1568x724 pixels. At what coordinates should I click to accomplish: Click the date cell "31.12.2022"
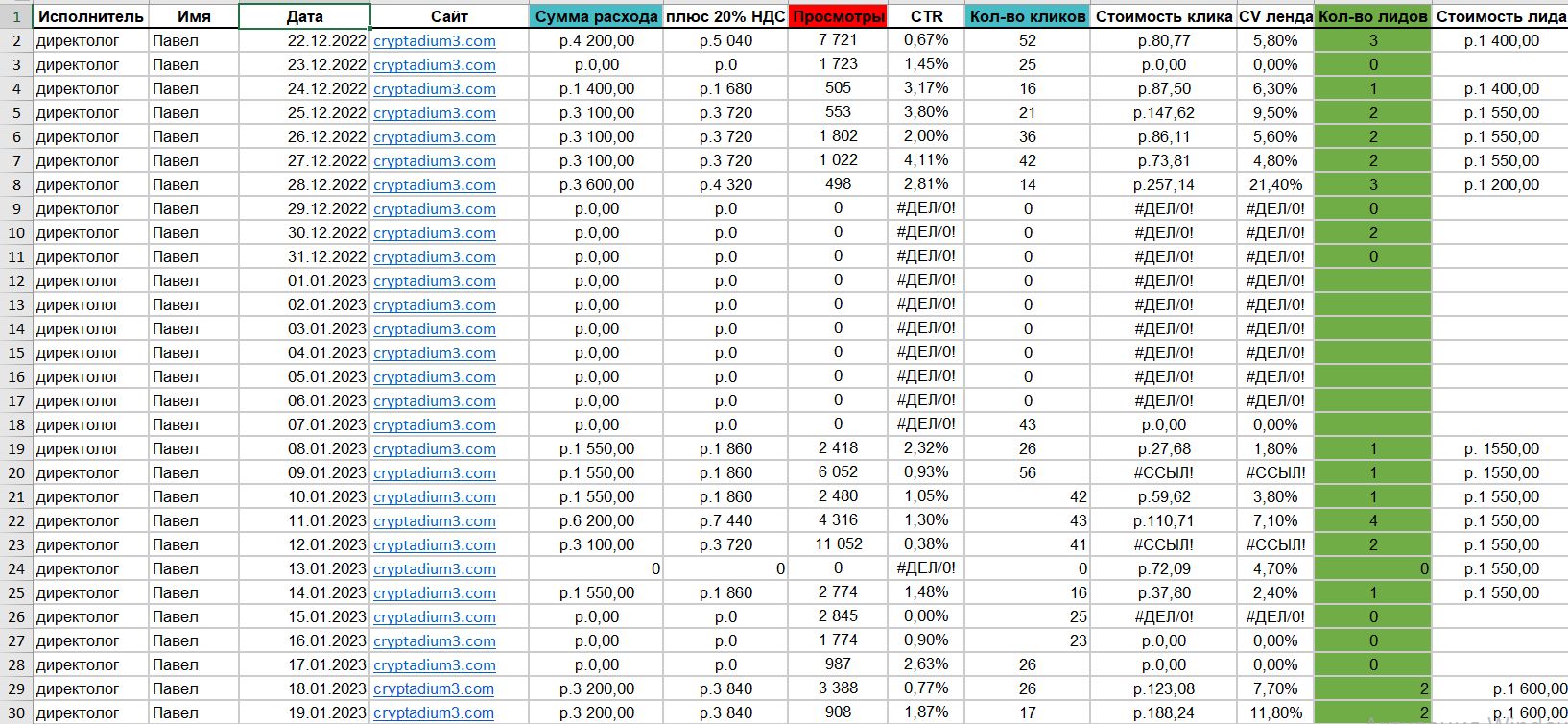coord(304,256)
